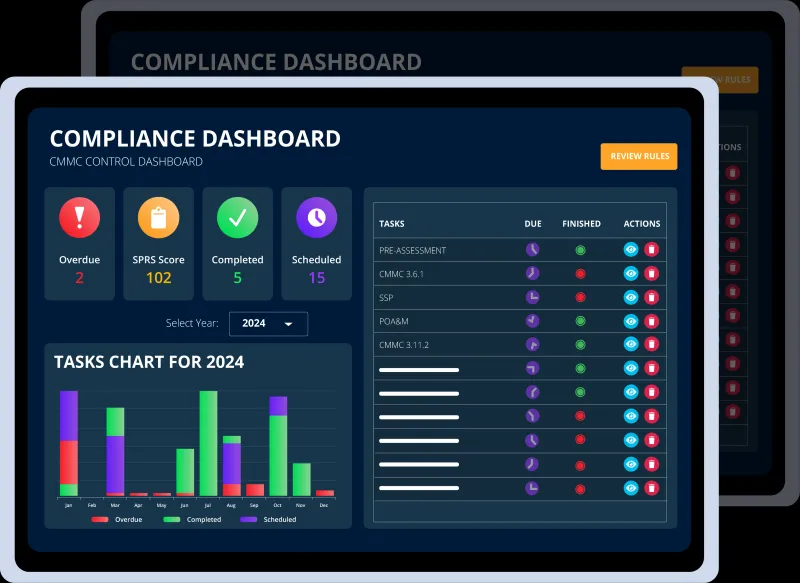The image size is (800, 583).
Task: Click the purple Scheduled clock icon
Action: (x=316, y=217)
